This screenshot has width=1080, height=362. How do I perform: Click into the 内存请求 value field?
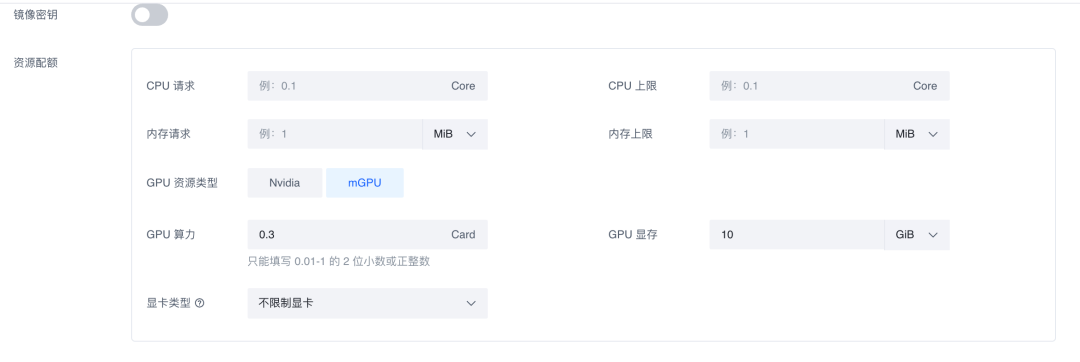point(335,134)
